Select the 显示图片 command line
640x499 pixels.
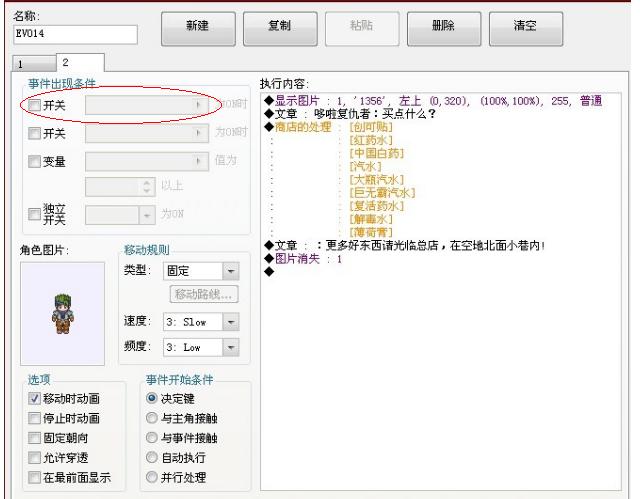(x=433, y=101)
